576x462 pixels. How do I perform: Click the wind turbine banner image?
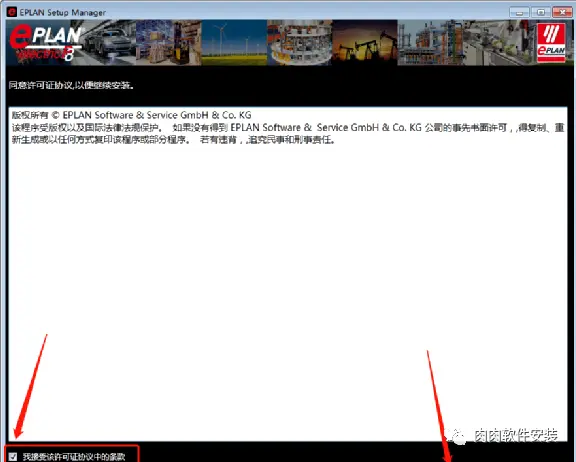234,43
